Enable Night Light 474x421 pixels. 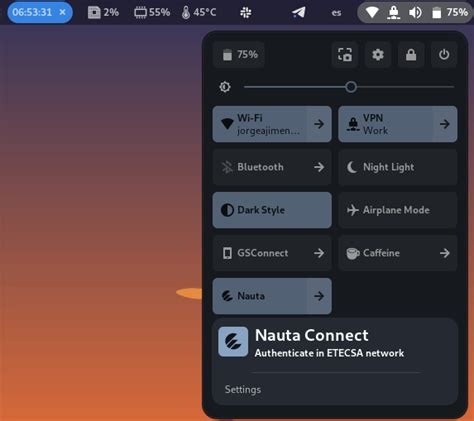(x=398, y=167)
